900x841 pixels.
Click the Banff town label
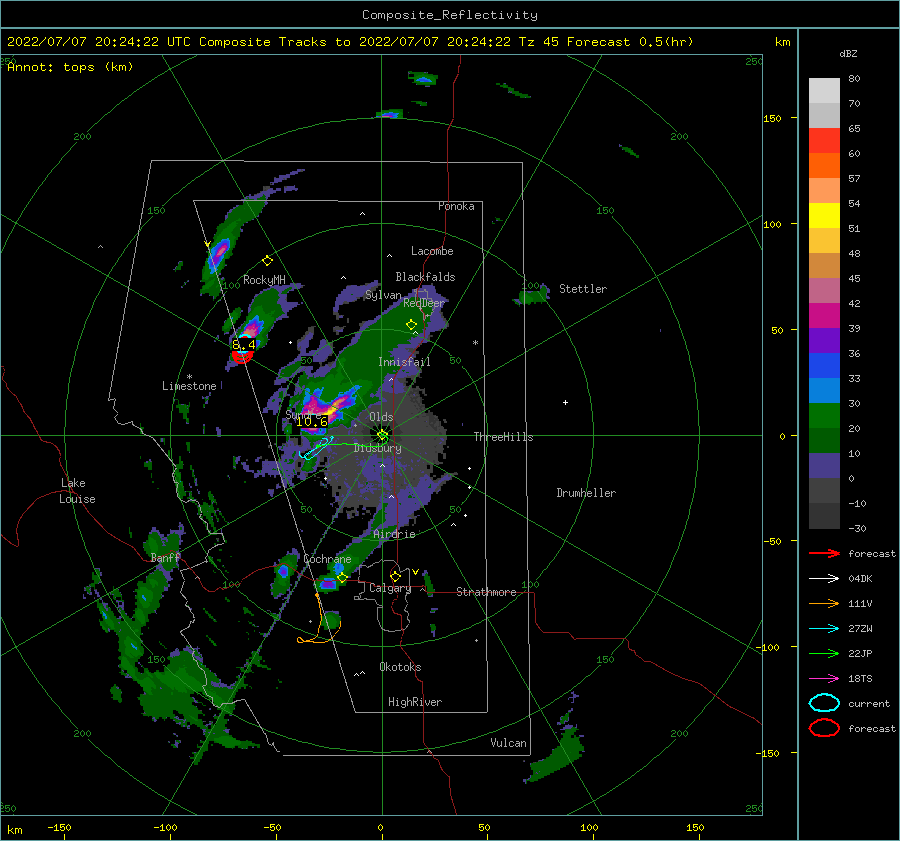[166, 557]
